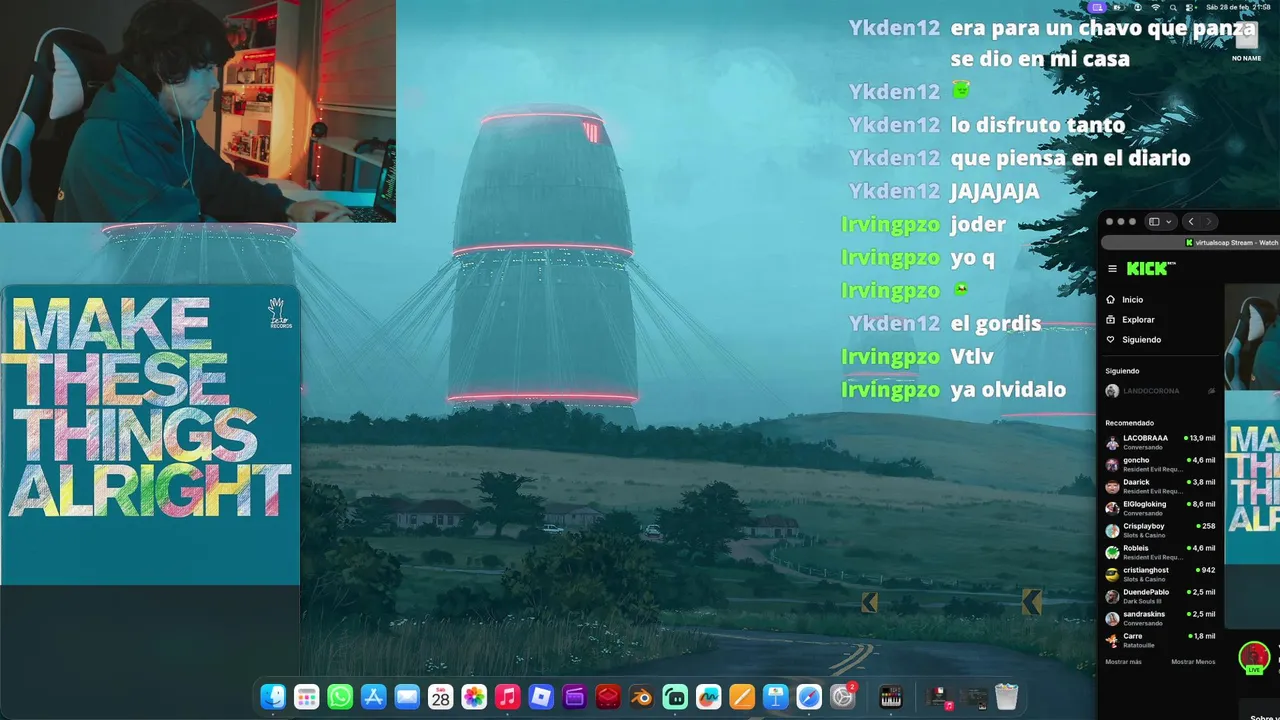The width and height of the screenshot is (1280, 720).
Task: Click chat message 'ya olvidalo'
Action: (x=1008, y=390)
